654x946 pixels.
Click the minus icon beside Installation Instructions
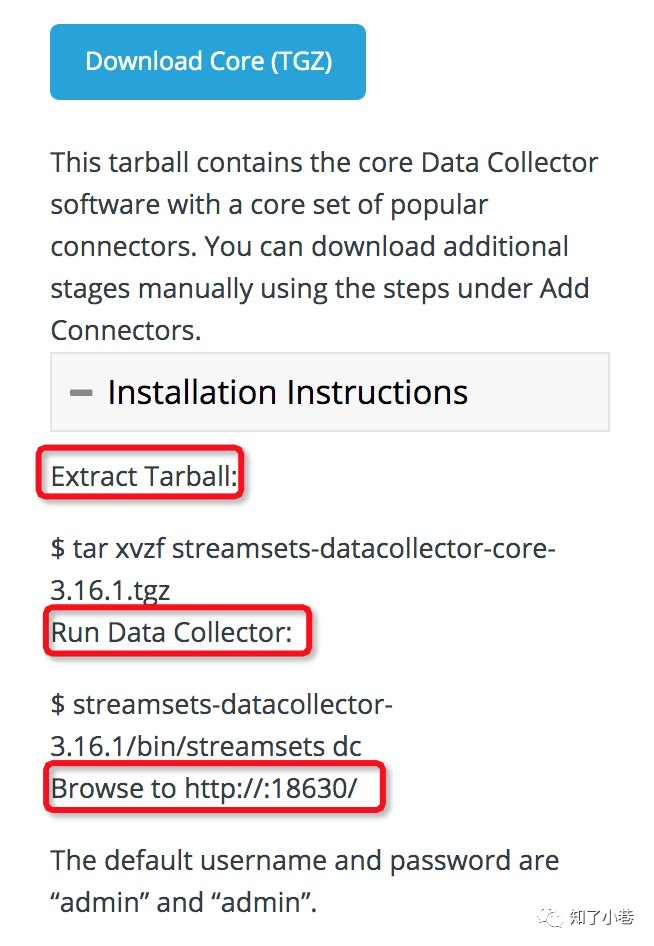click(x=81, y=393)
